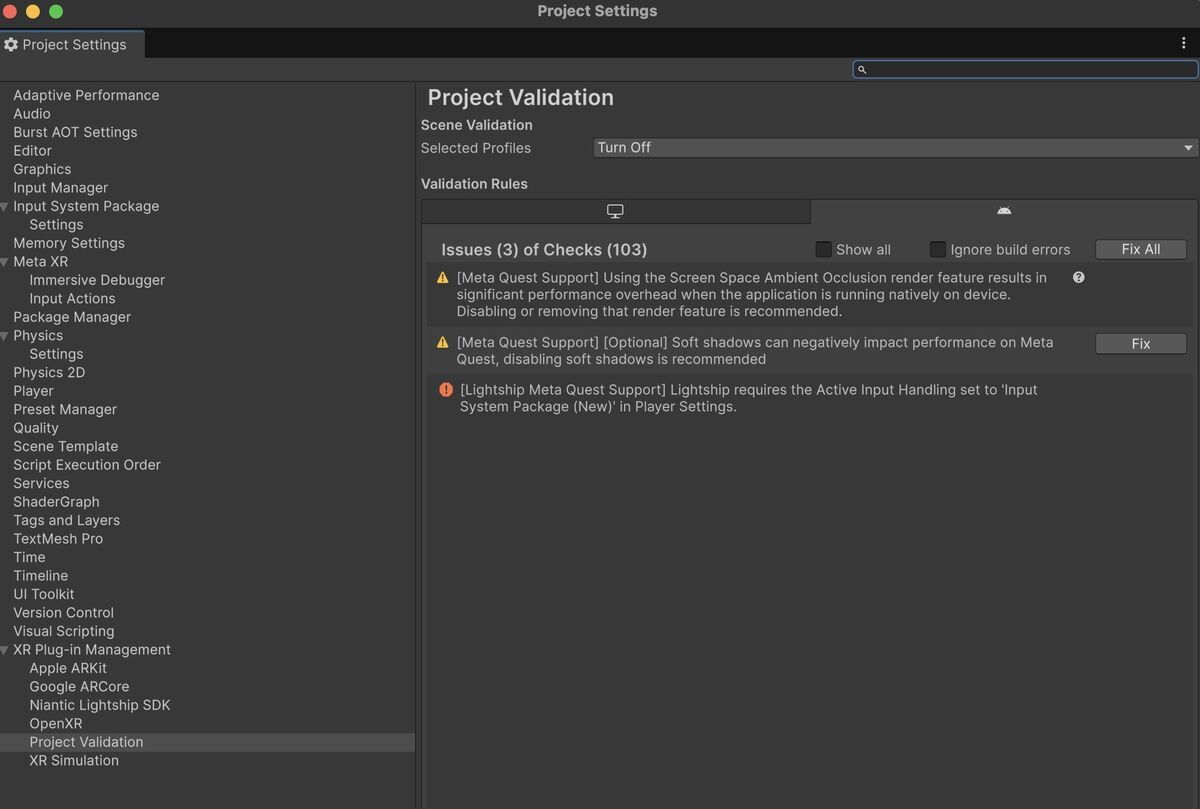The width and height of the screenshot is (1200, 809).
Task: Click the warning icon for the Soft shadows issue
Action: [x=443, y=342]
